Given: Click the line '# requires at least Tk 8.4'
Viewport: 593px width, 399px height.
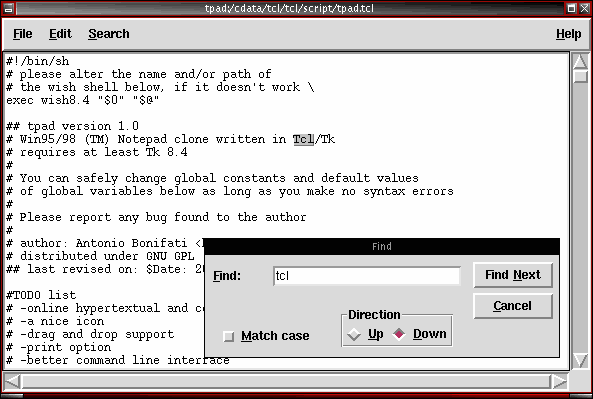Looking at the screenshot, I should pyautogui.click(x=96, y=152).
